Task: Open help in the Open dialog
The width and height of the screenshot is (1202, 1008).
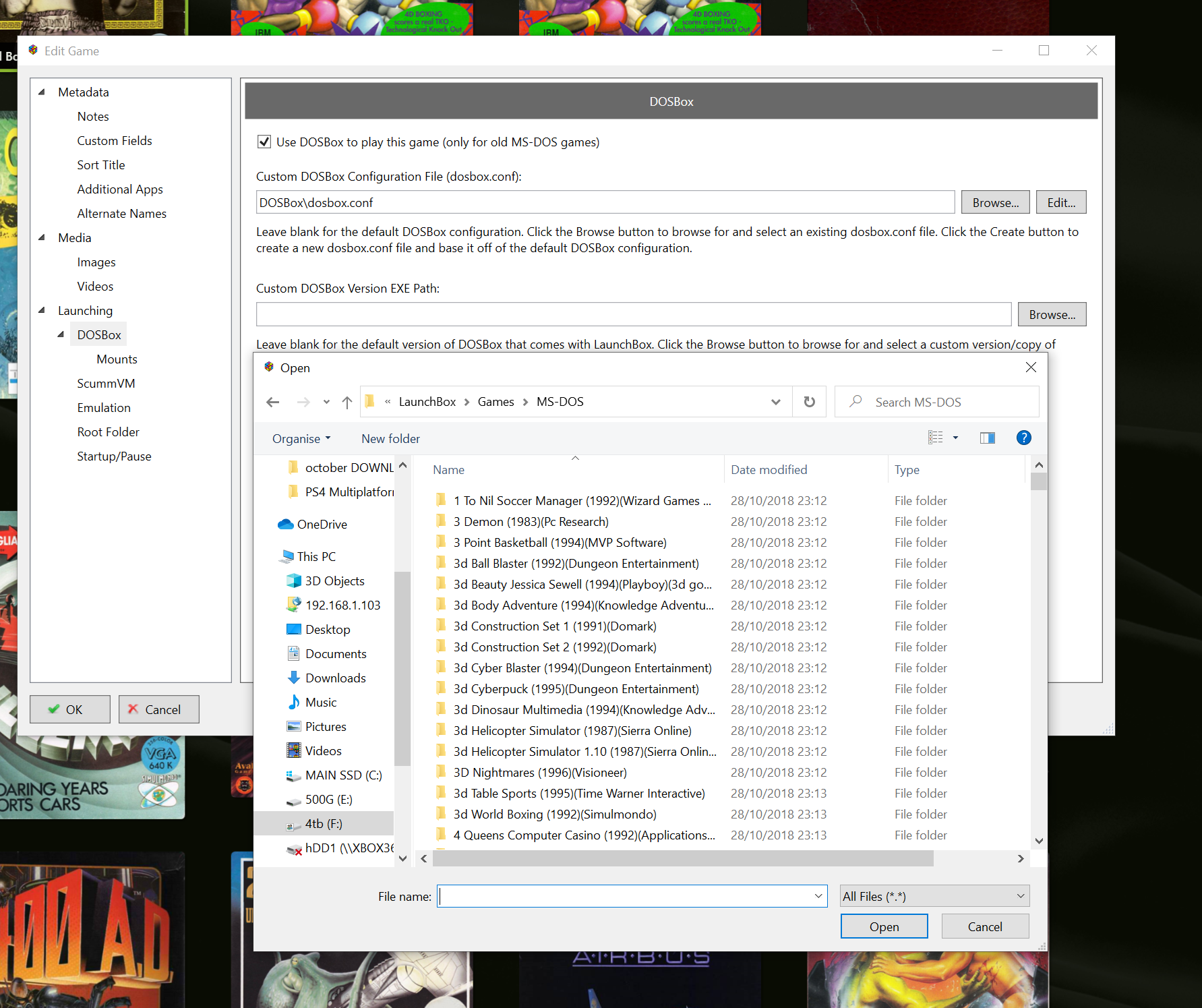Action: point(1023,438)
